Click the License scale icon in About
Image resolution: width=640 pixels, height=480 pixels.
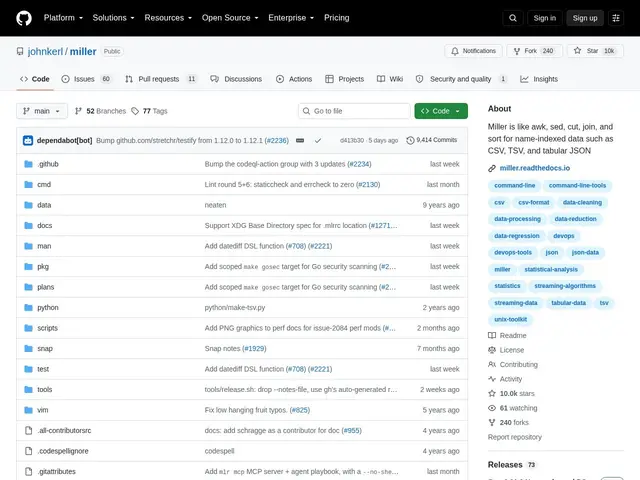point(492,350)
